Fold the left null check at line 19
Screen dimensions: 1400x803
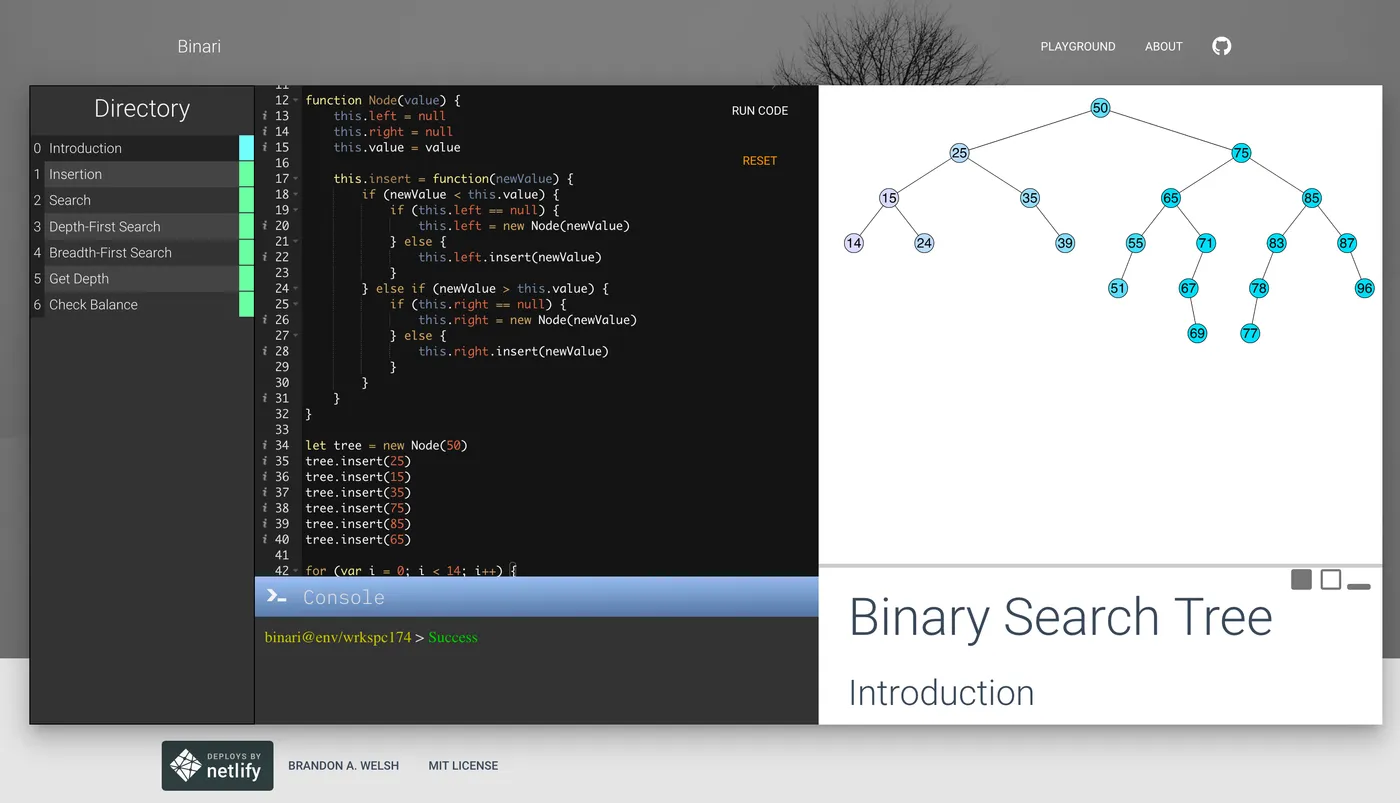point(296,210)
